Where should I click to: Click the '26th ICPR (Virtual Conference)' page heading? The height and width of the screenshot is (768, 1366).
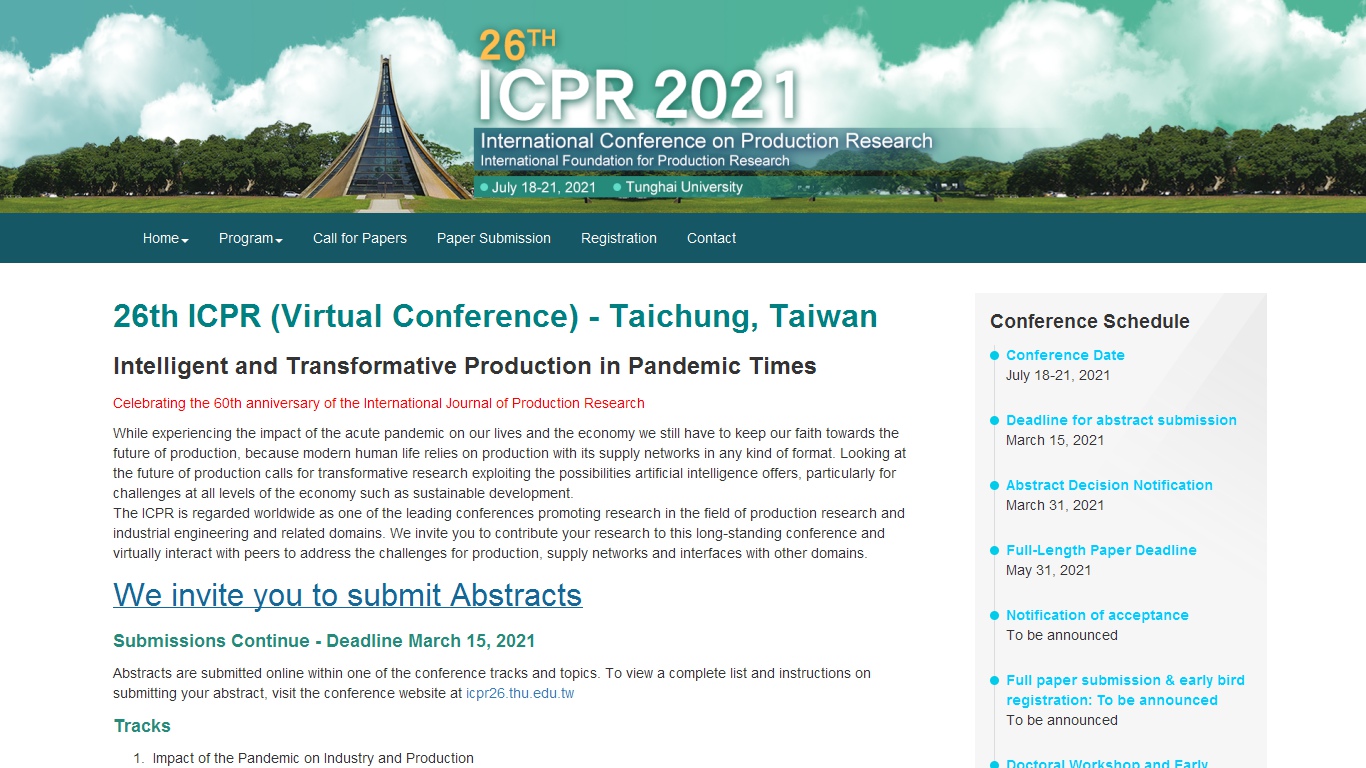point(495,316)
